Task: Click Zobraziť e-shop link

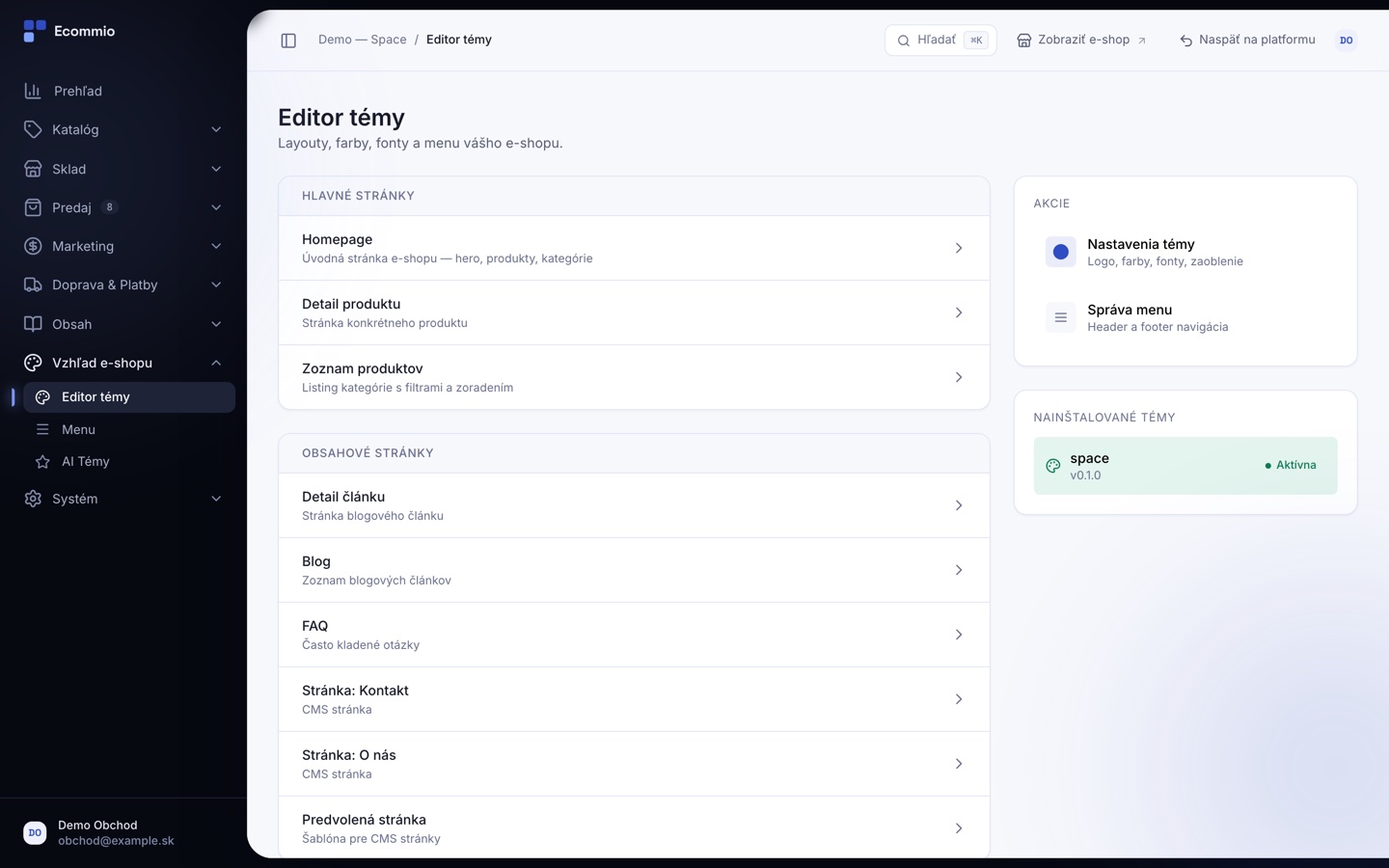Action: click(x=1081, y=41)
